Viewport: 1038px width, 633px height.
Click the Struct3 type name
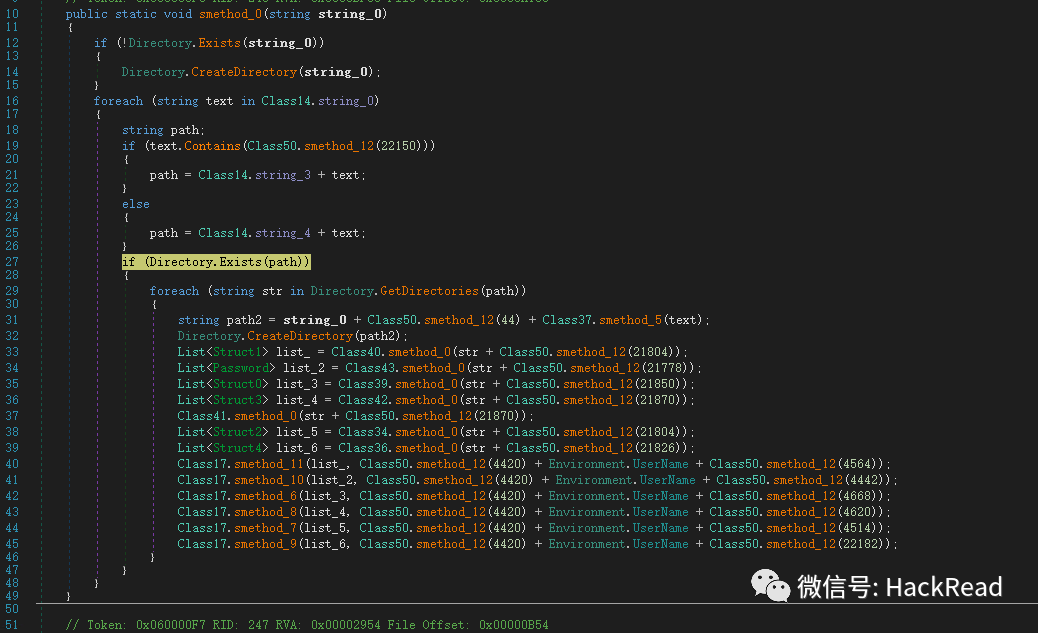click(236, 400)
